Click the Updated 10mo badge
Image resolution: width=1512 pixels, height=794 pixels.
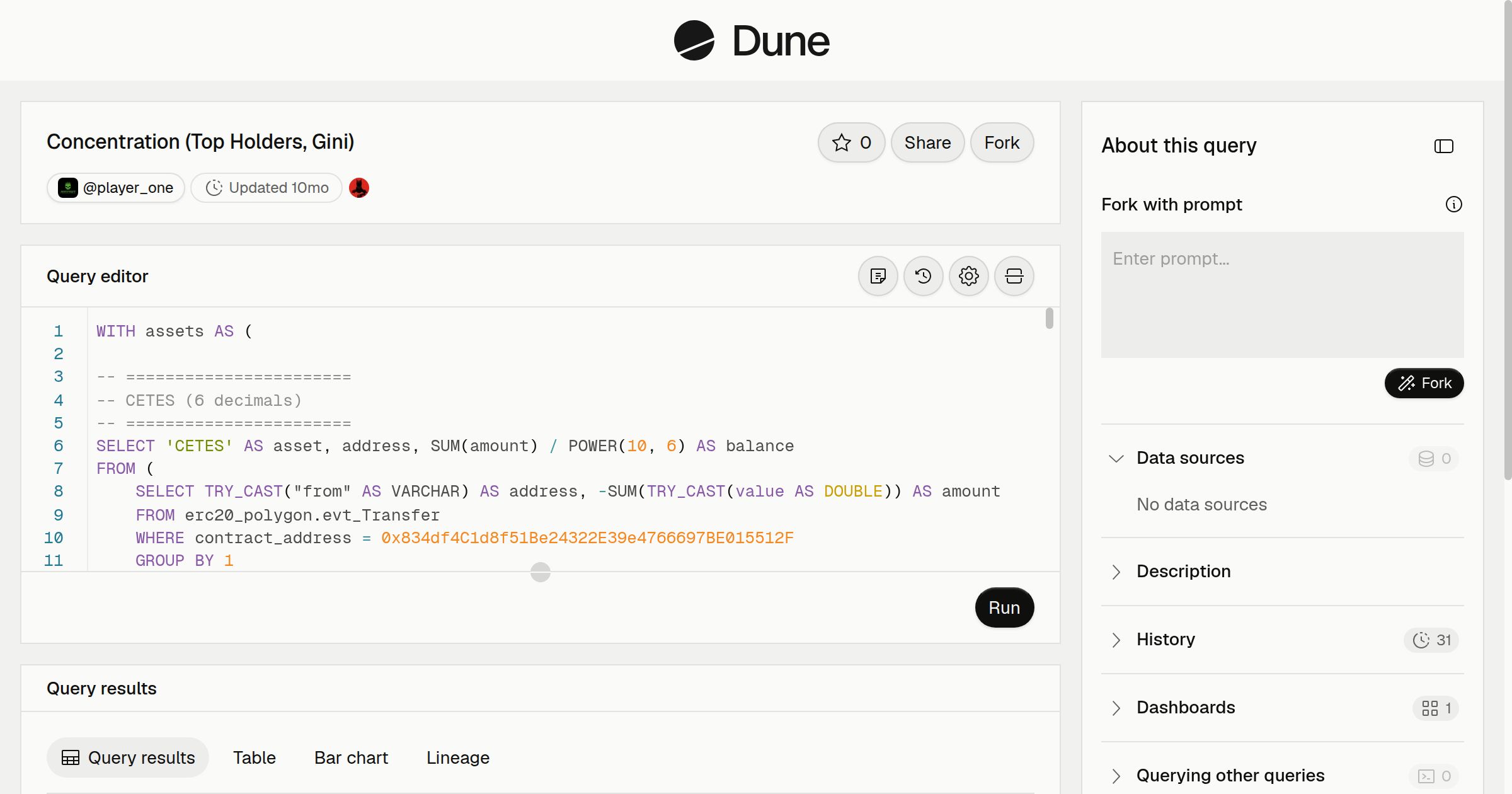pos(266,188)
